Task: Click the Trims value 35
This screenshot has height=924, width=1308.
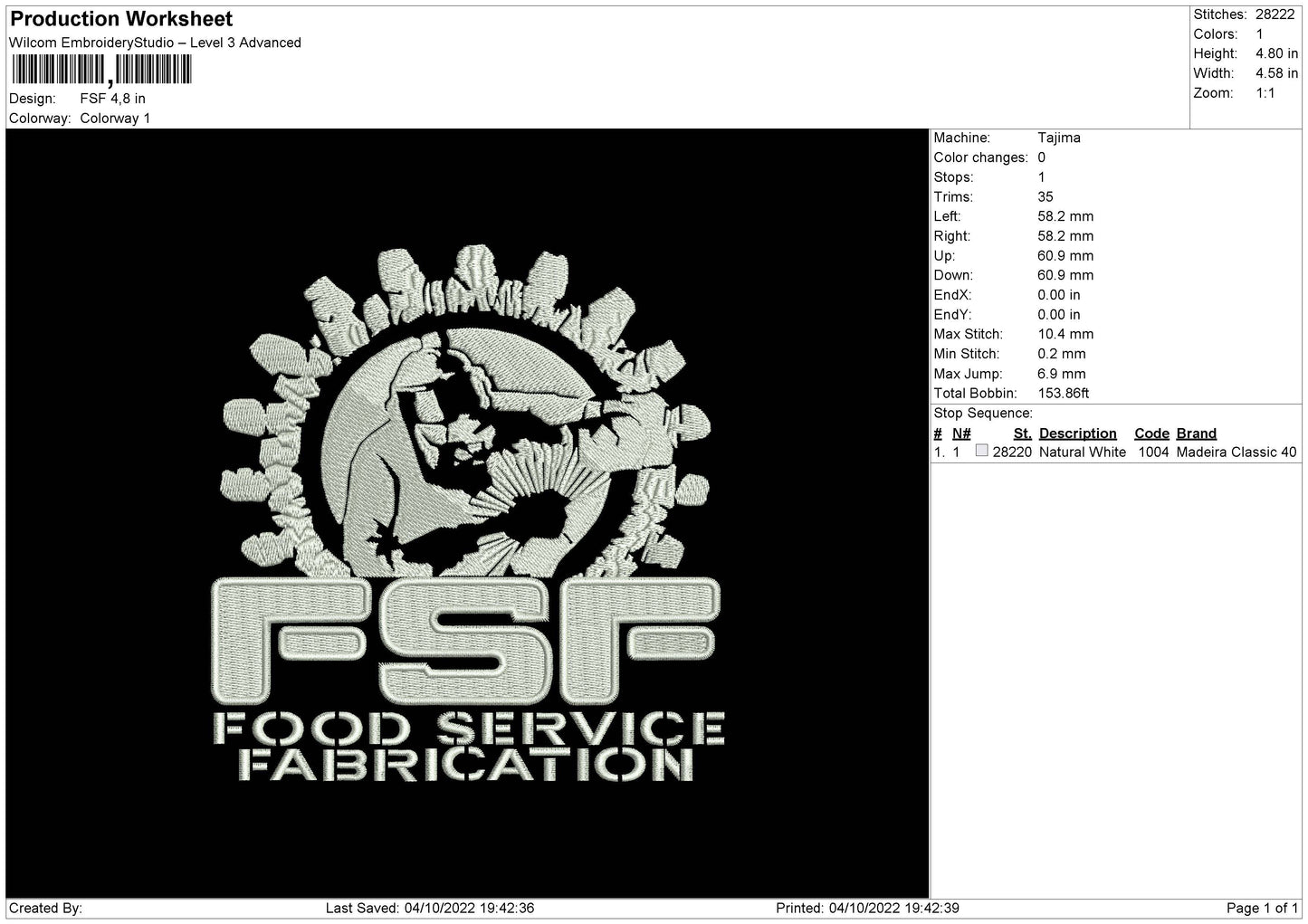Action: 1045,196
